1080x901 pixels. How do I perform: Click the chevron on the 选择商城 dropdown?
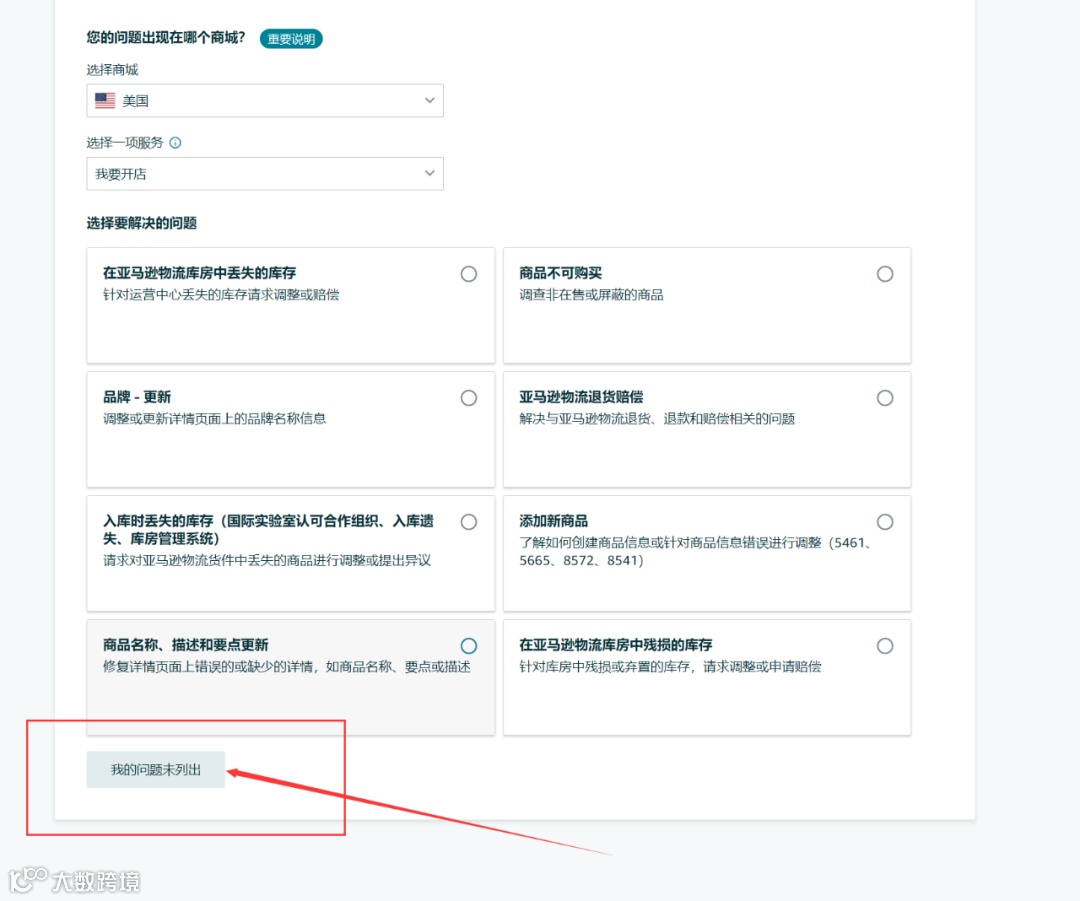pos(429,100)
